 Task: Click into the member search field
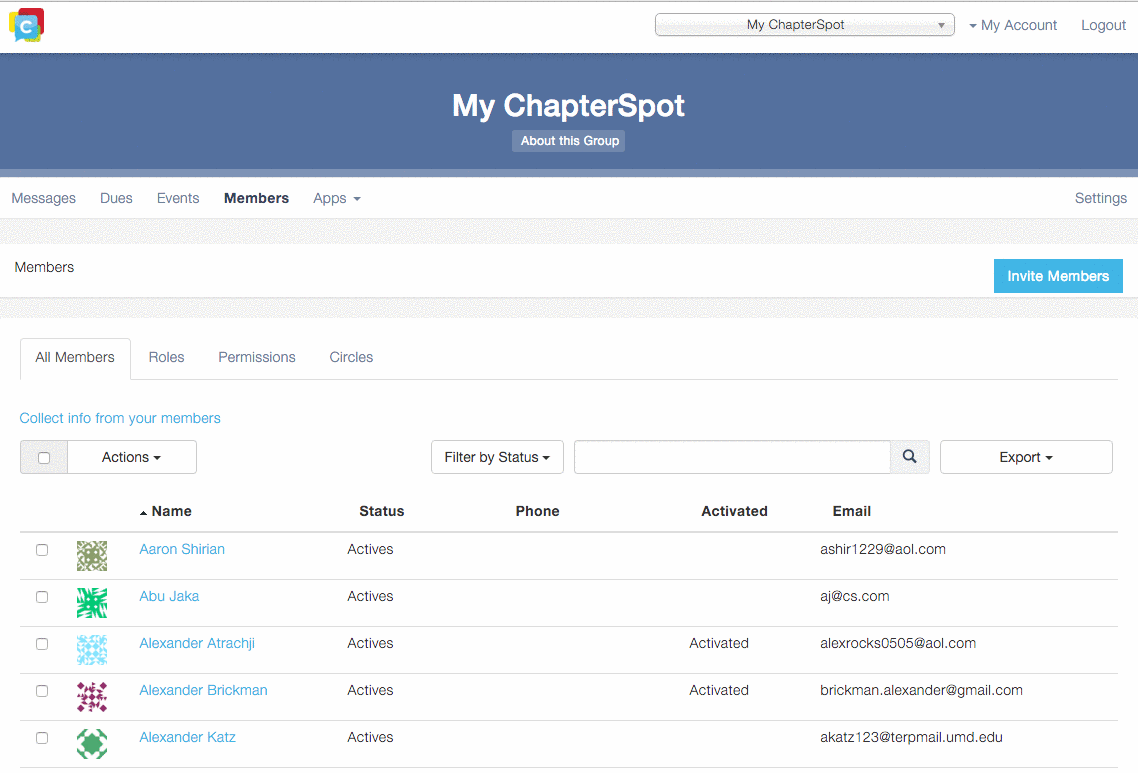point(732,457)
